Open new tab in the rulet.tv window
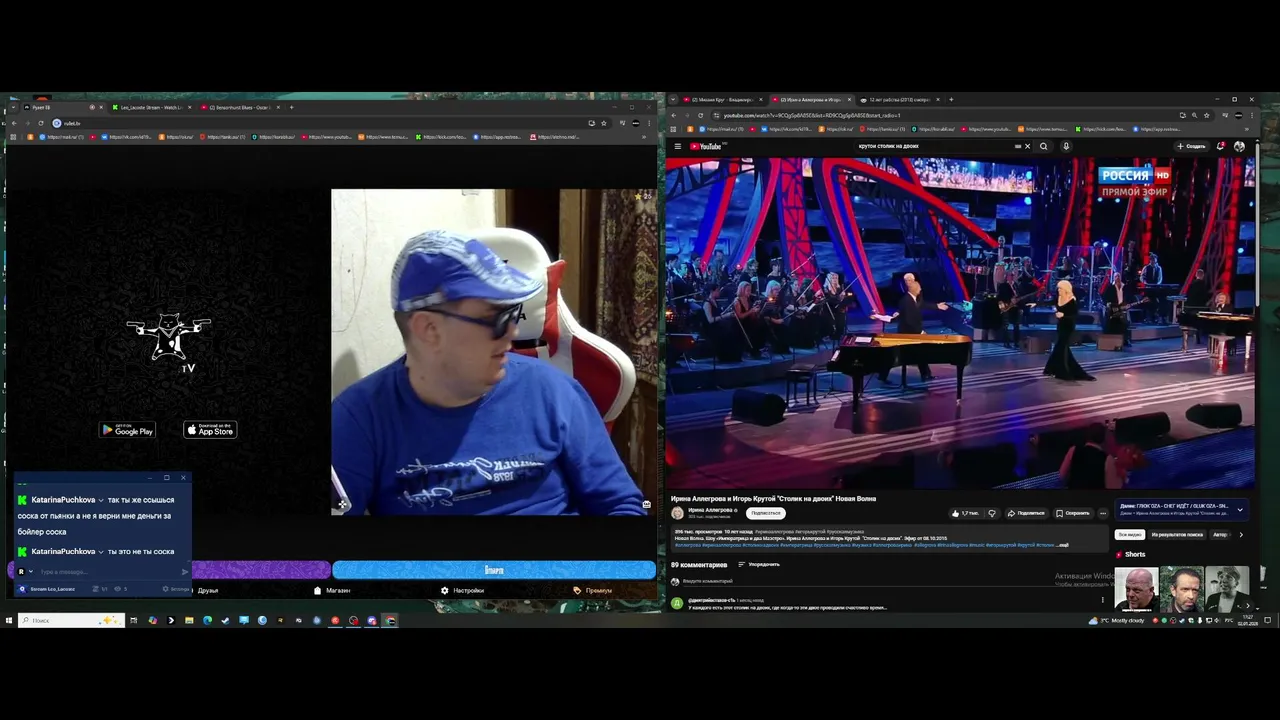1280x720 pixels. click(x=291, y=107)
